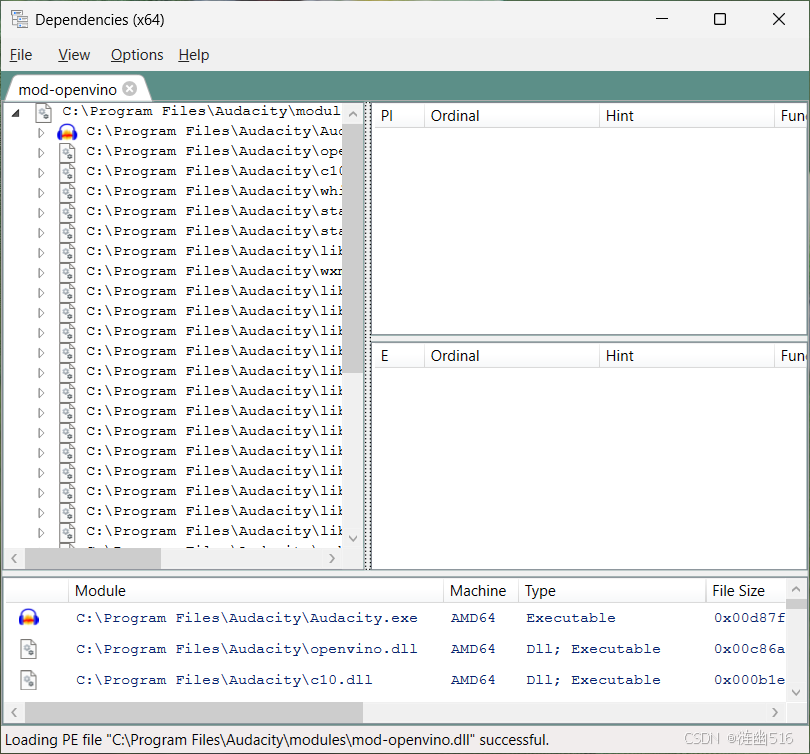Open the Options menu
Image resolution: width=810 pixels, height=754 pixels.
pos(137,55)
